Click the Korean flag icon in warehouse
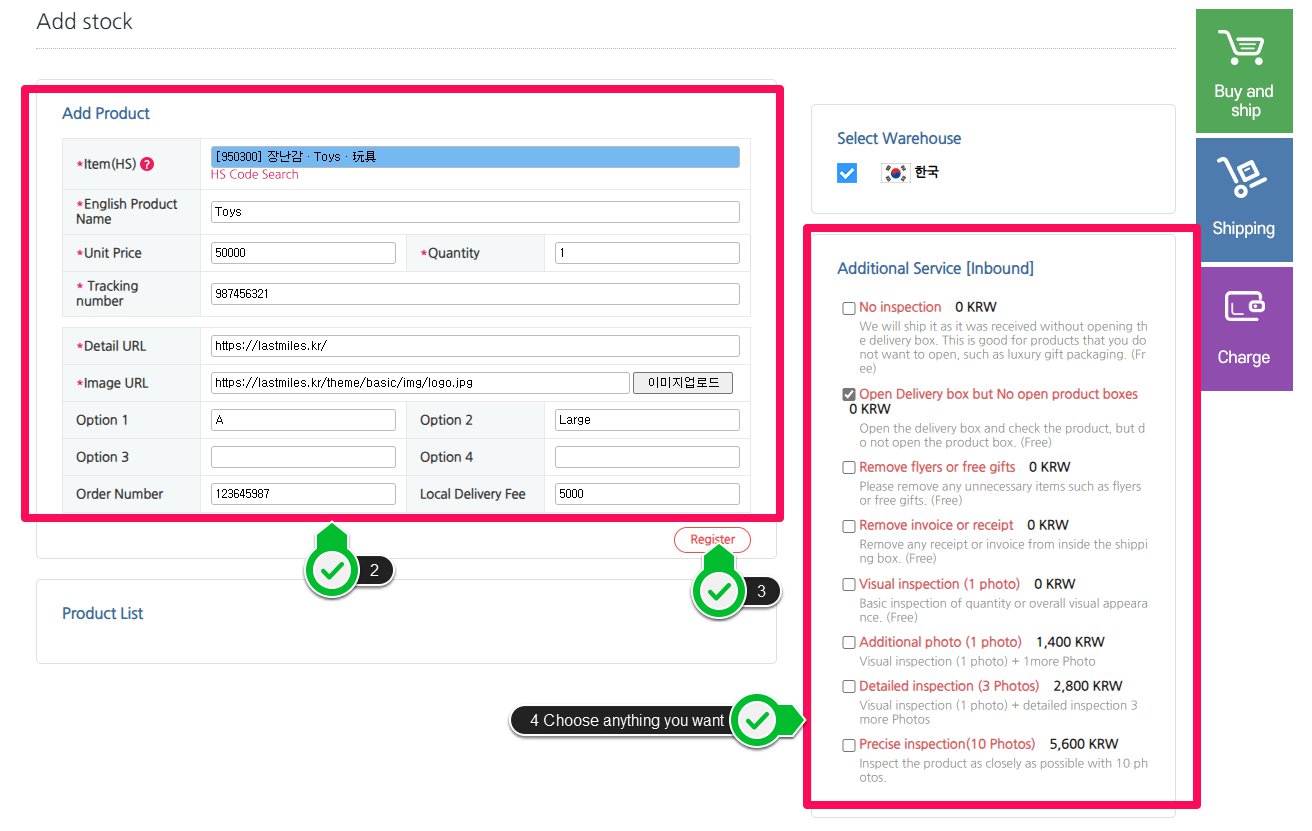1312x831 pixels. tap(894, 173)
